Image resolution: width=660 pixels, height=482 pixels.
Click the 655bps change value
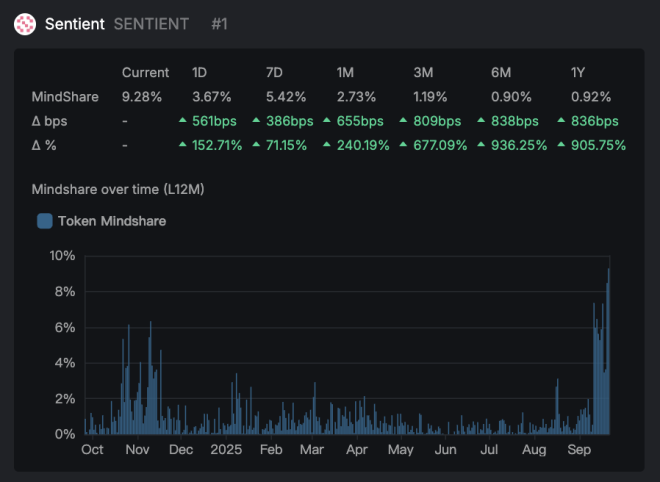pyautogui.click(x=360, y=121)
